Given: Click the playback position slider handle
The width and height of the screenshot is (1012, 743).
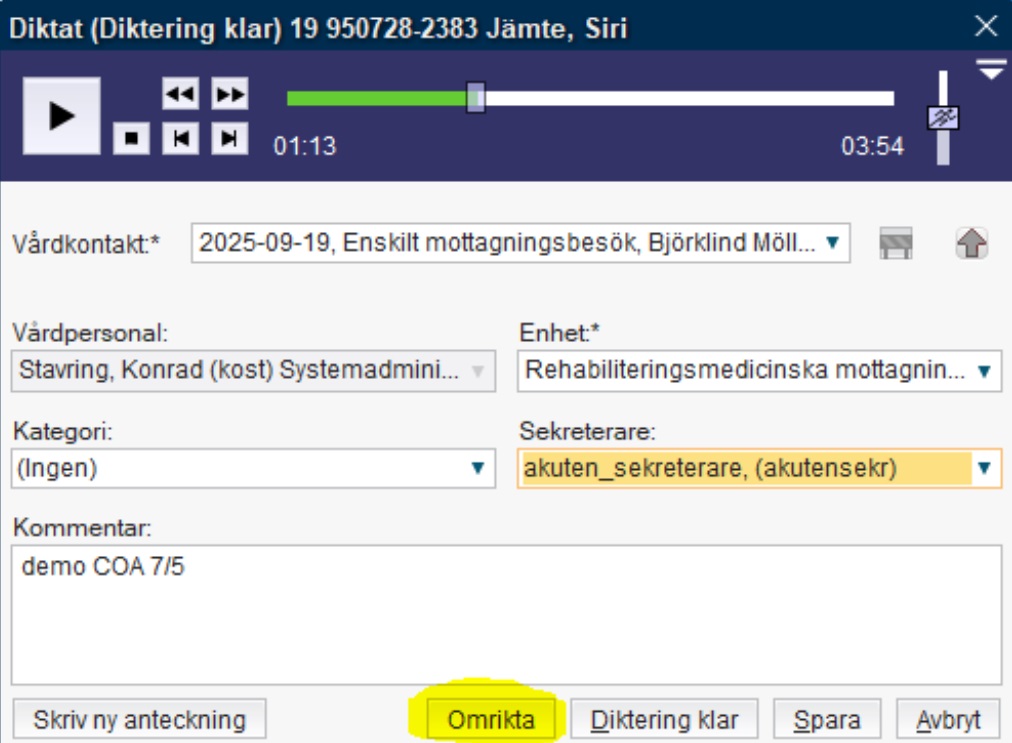Looking at the screenshot, I should pos(476,97).
